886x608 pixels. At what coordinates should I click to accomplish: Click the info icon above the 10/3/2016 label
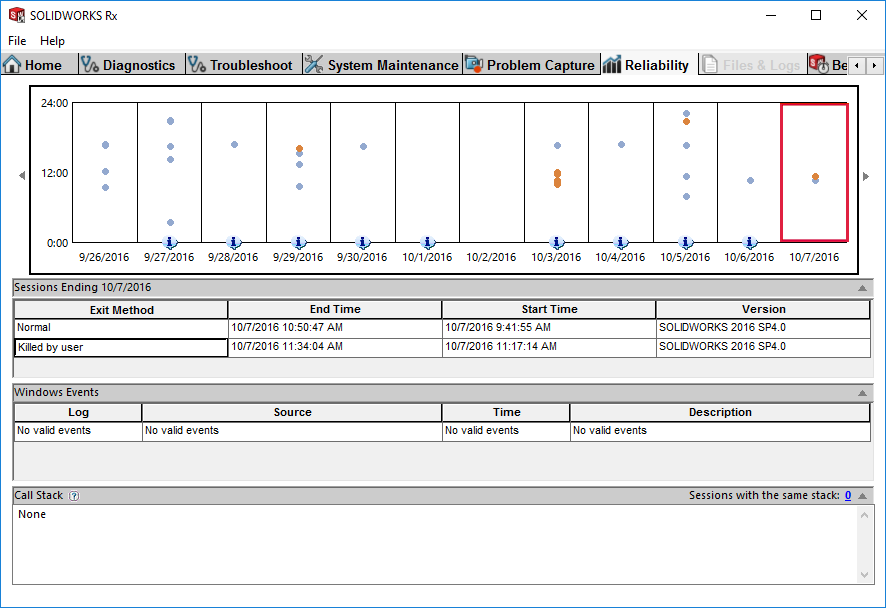pos(557,242)
